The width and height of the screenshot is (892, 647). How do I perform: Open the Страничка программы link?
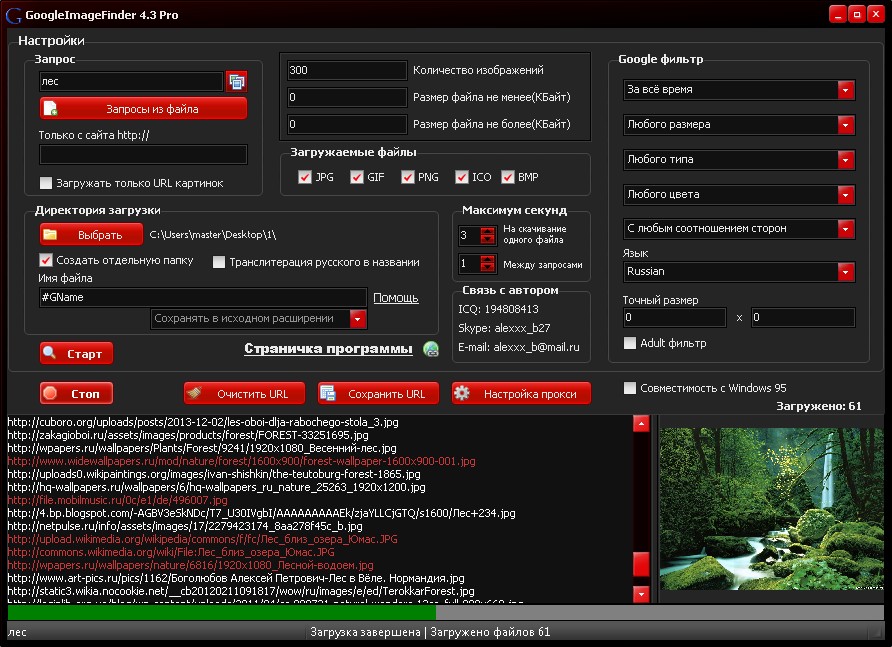coord(328,348)
